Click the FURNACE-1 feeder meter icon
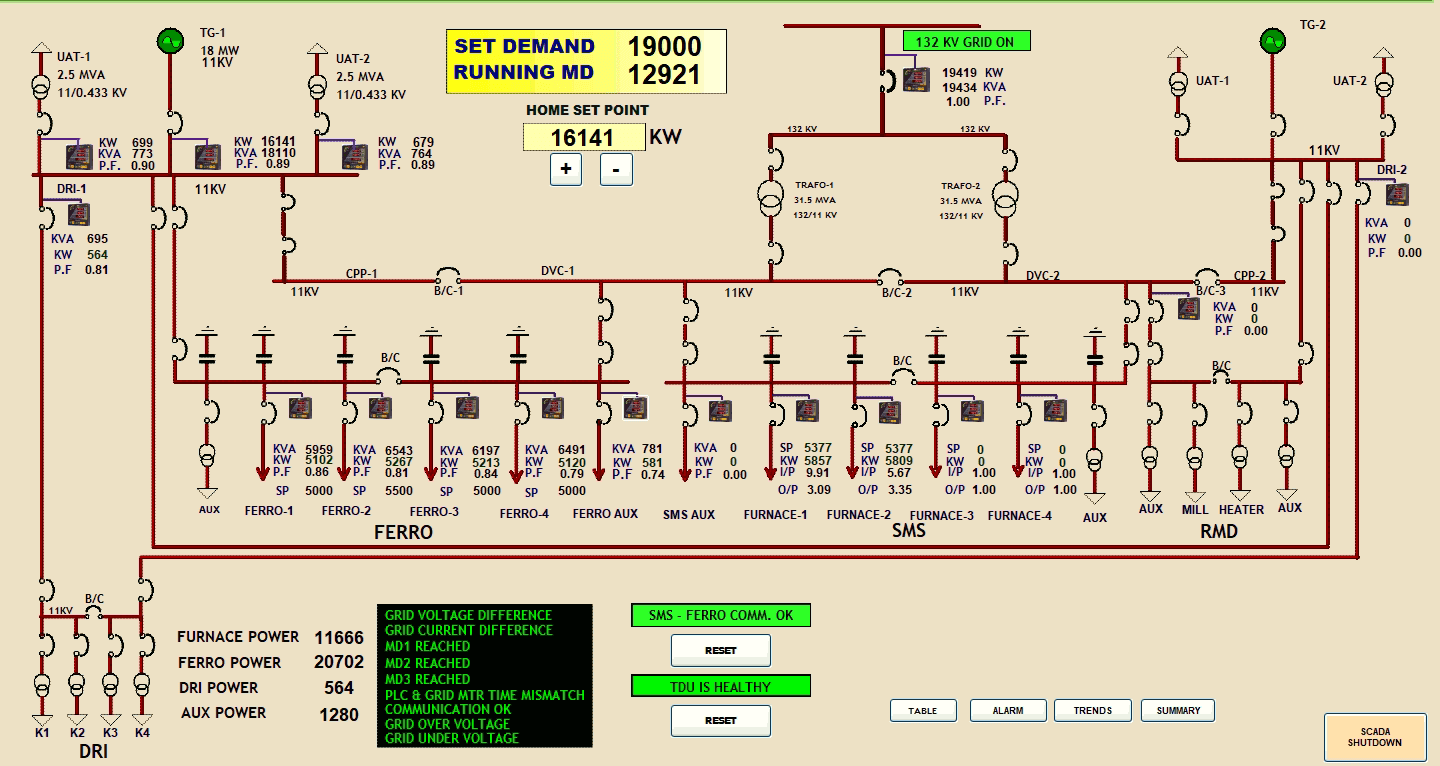The width and height of the screenshot is (1440, 766). click(x=806, y=410)
